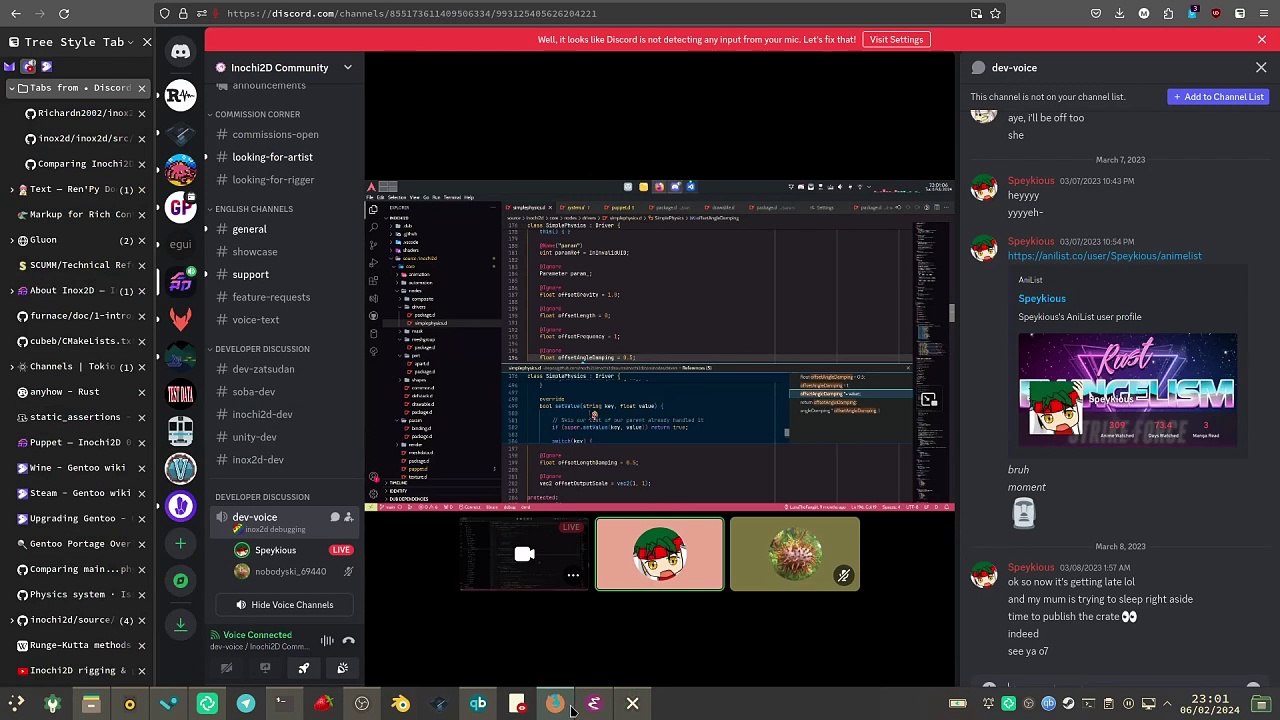1280x720 pixels.
Task: Toggle screen share in voice panel
Action: [265, 668]
